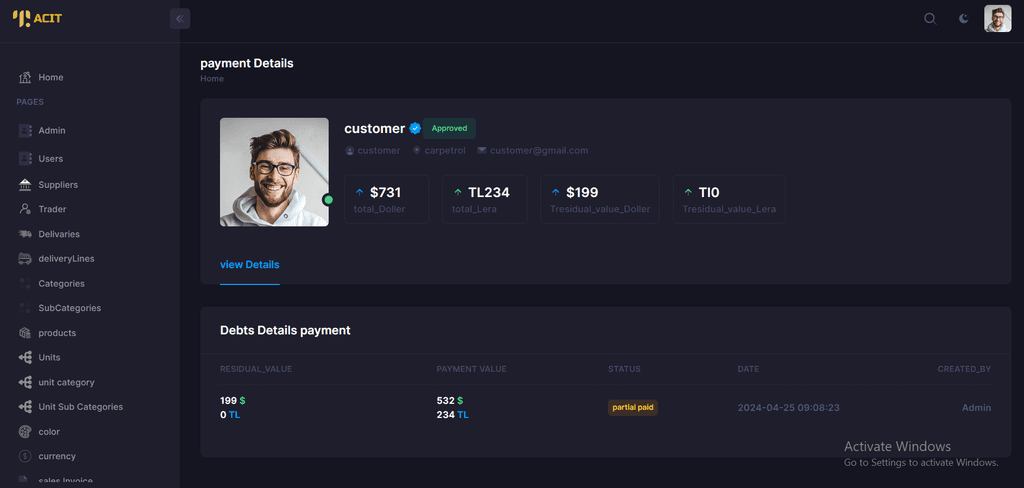Click the 532 $ payment value
The image size is (1024, 488).
point(449,400)
